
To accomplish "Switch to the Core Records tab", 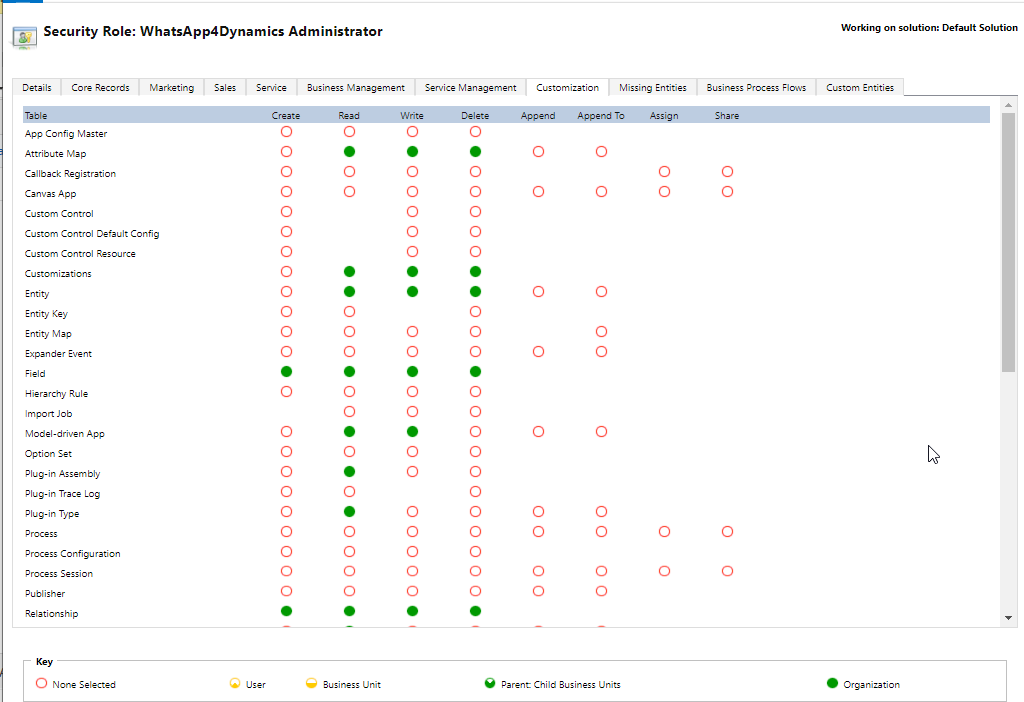I will click(x=100, y=88).
